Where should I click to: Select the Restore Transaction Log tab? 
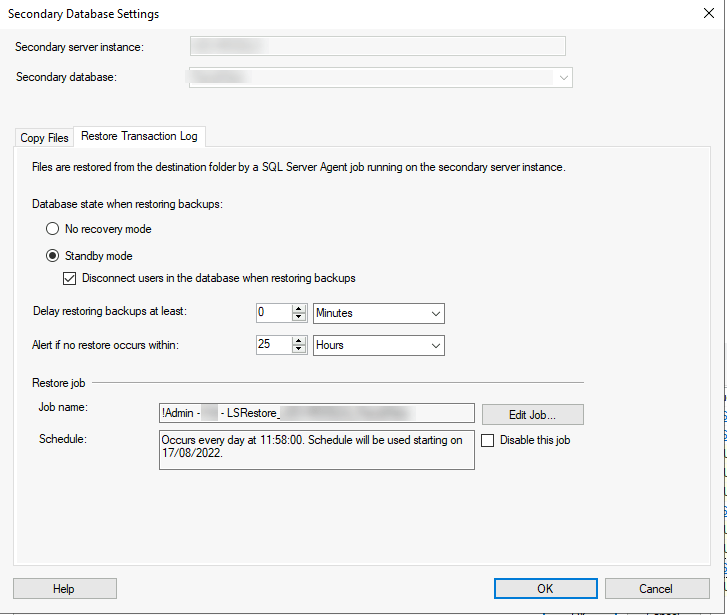(139, 136)
